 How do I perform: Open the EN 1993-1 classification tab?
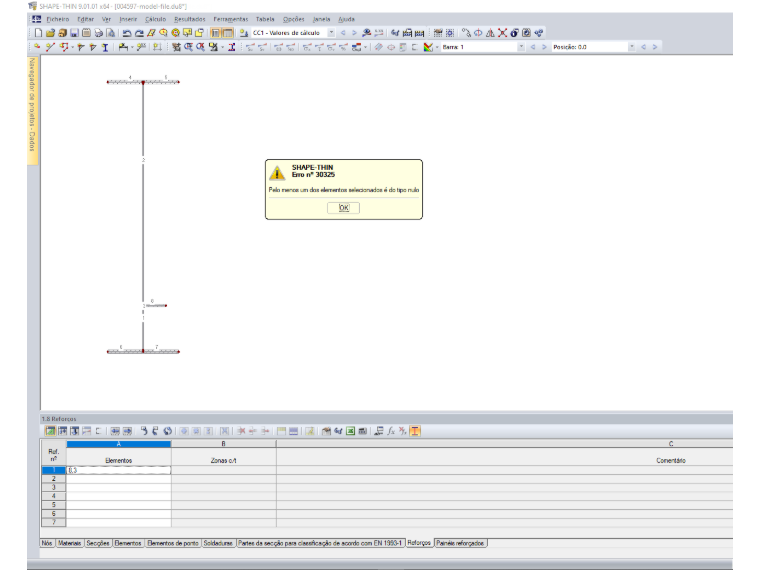click(320, 543)
